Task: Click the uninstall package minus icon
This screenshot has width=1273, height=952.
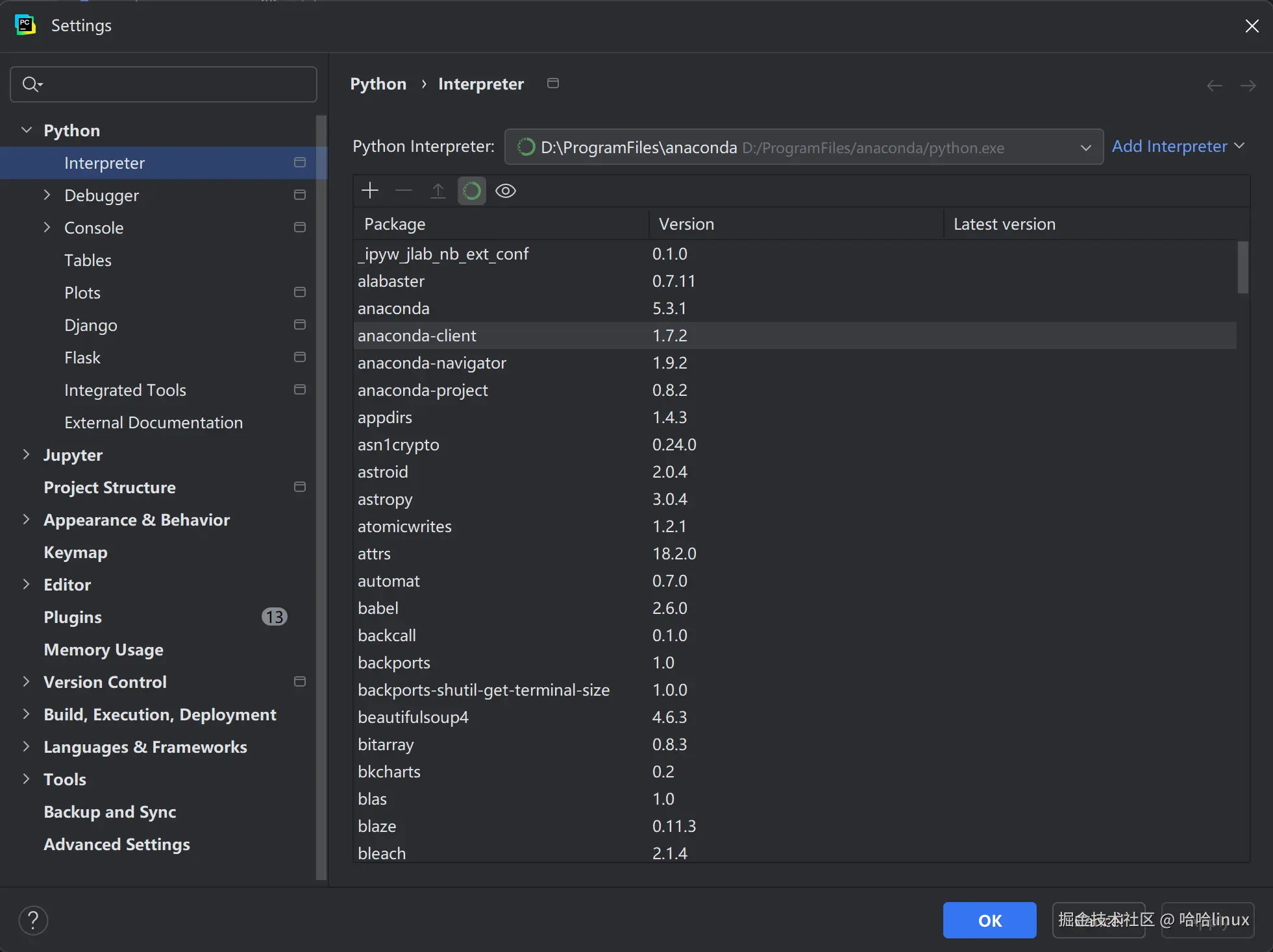Action: click(404, 191)
